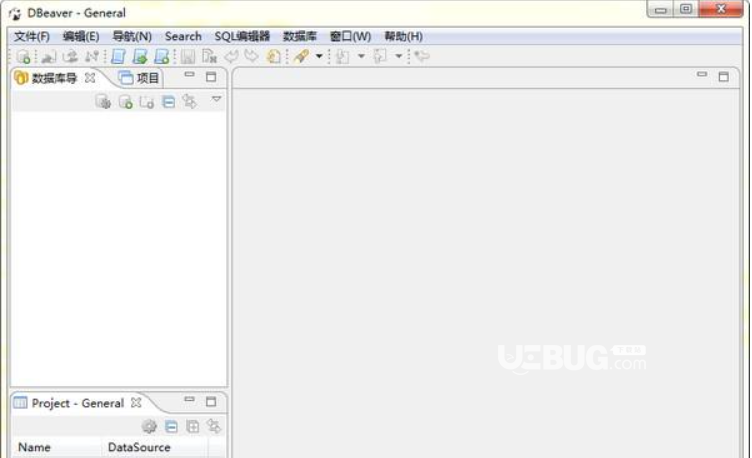Open the Search menu

[x=183, y=36]
